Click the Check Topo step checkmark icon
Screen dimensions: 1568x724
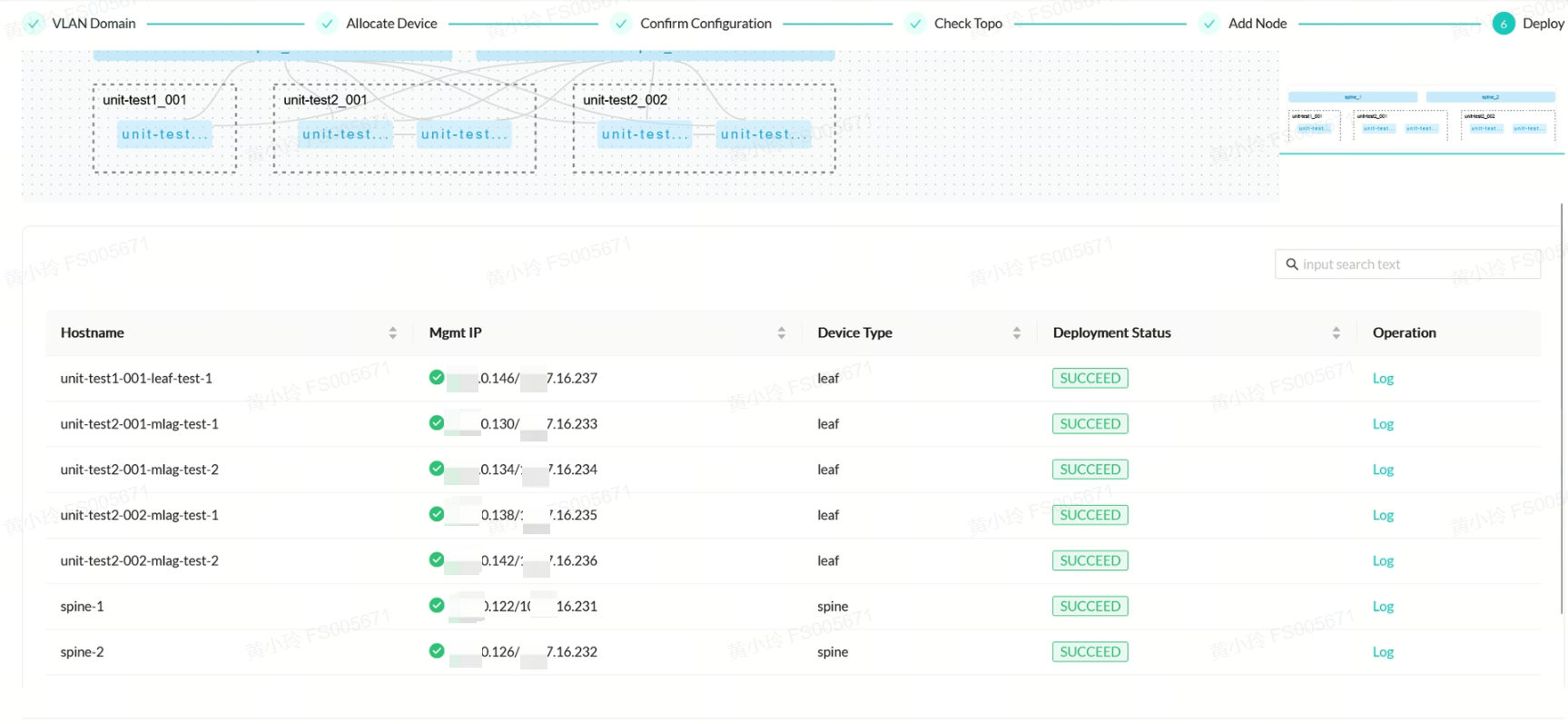point(915,24)
